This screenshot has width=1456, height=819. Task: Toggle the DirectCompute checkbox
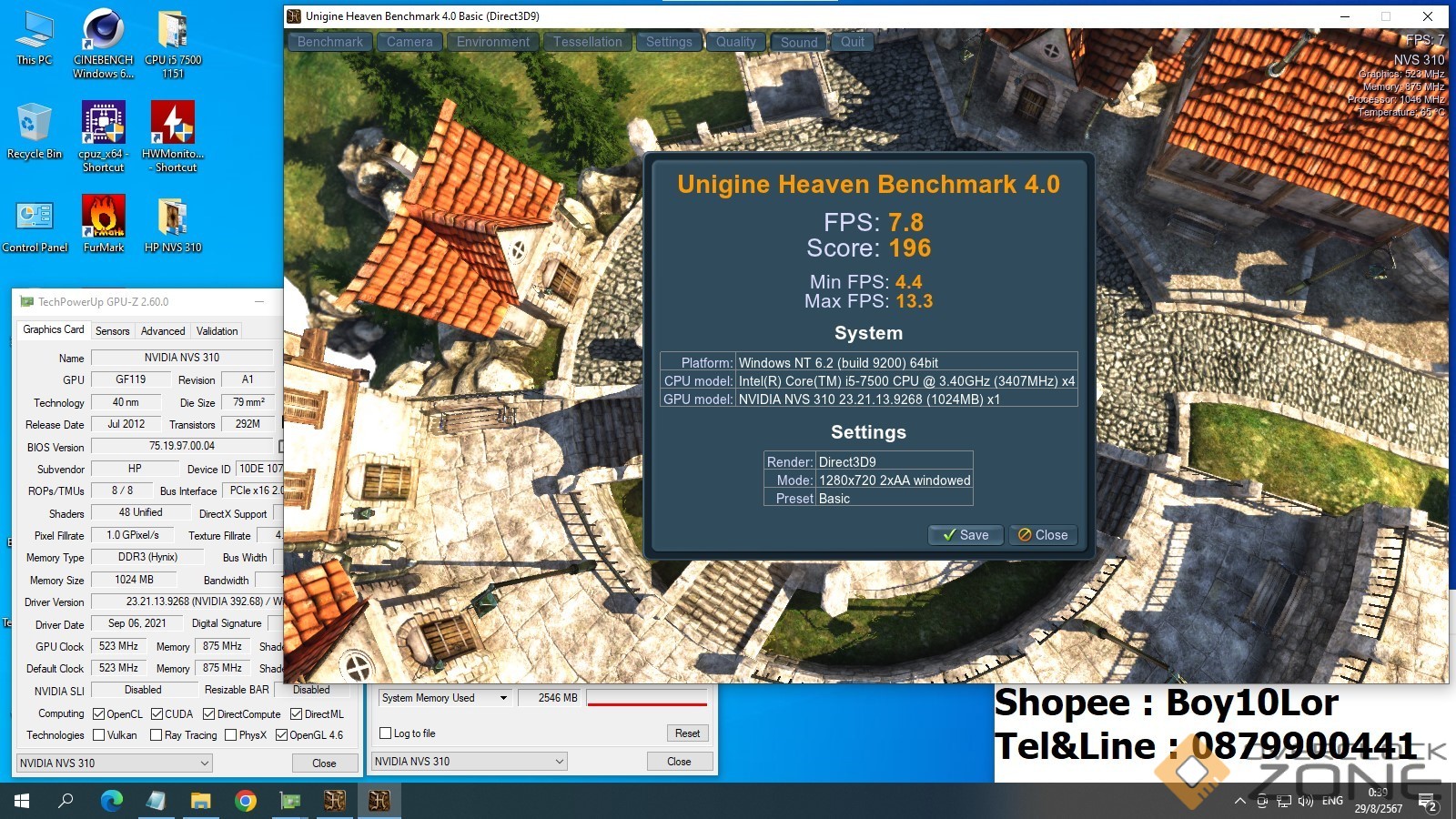click(x=208, y=714)
